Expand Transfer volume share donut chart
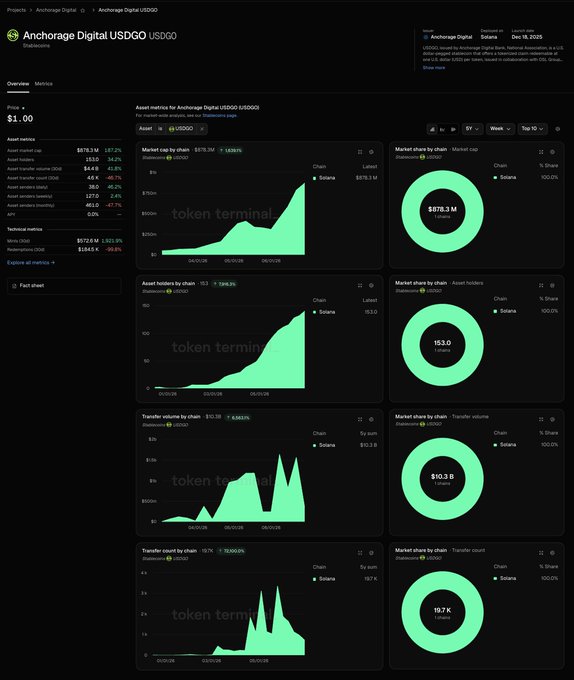 pyautogui.click(x=541, y=419)
